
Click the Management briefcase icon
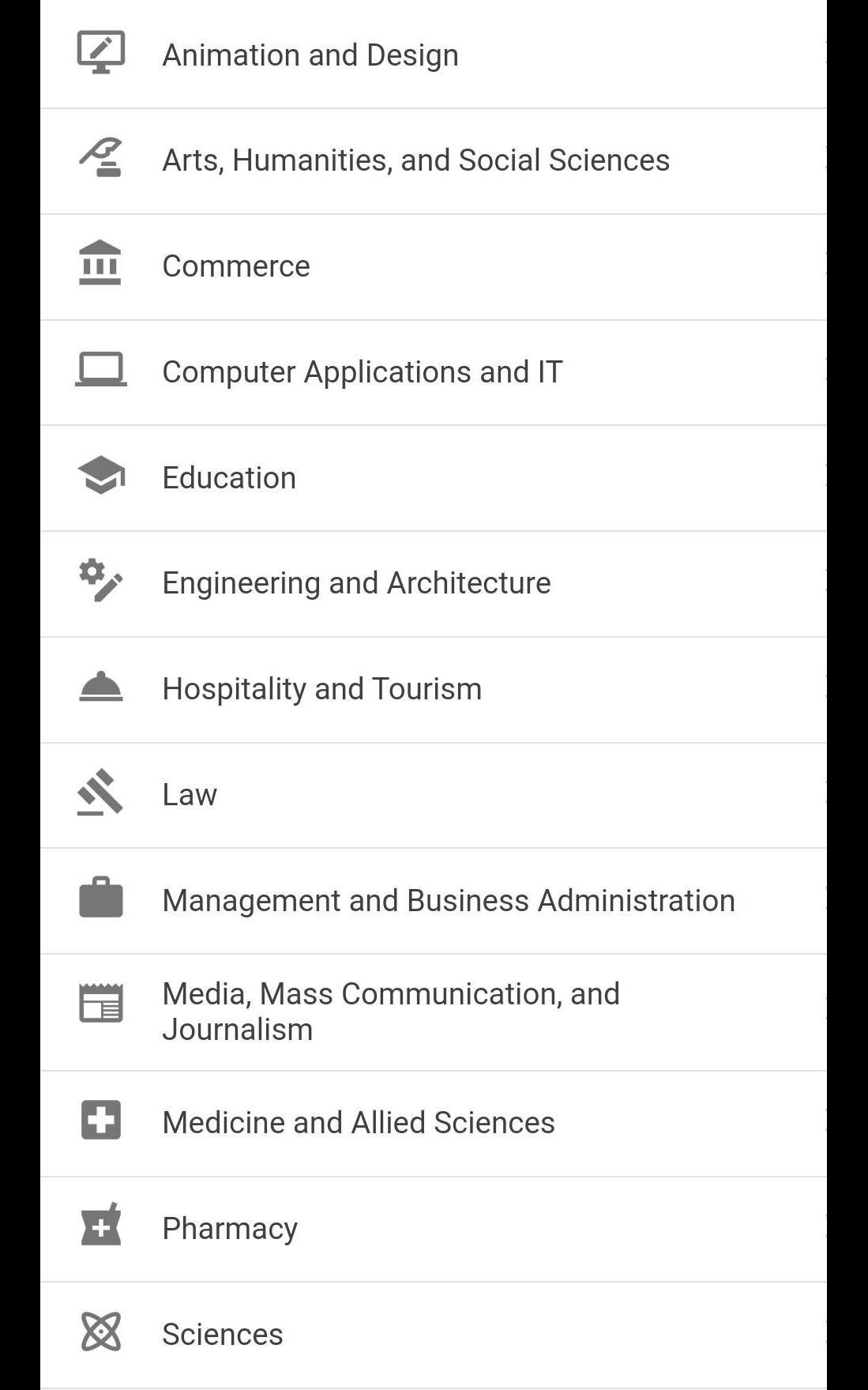(100, 898)
